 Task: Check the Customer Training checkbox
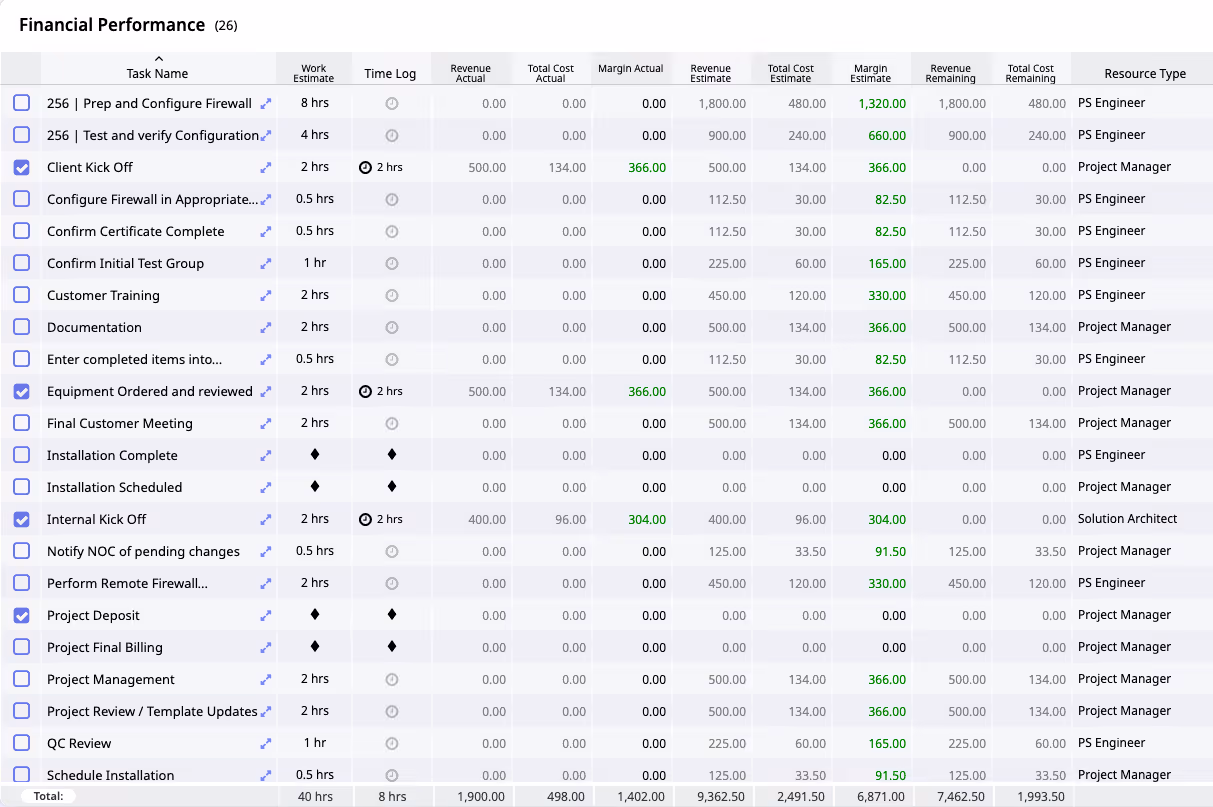point(22,296)
